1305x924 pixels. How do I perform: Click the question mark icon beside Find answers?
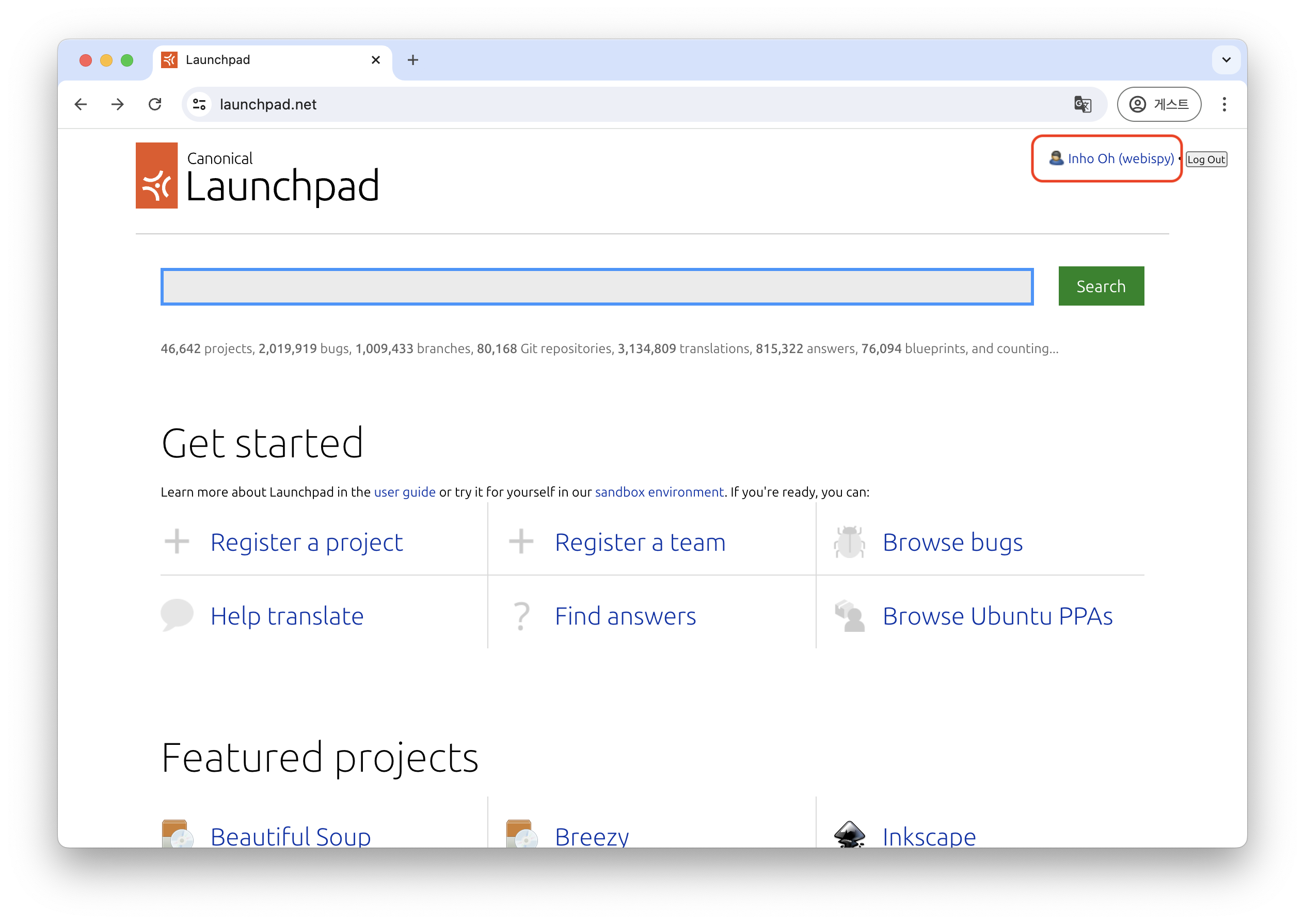point(521,616)
